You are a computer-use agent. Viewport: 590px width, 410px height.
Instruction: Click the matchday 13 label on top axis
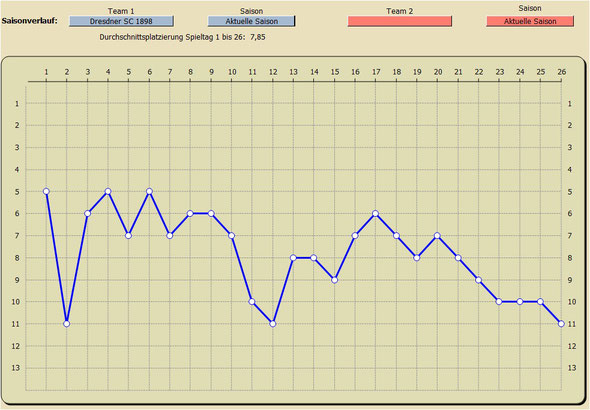coord(293,72)
